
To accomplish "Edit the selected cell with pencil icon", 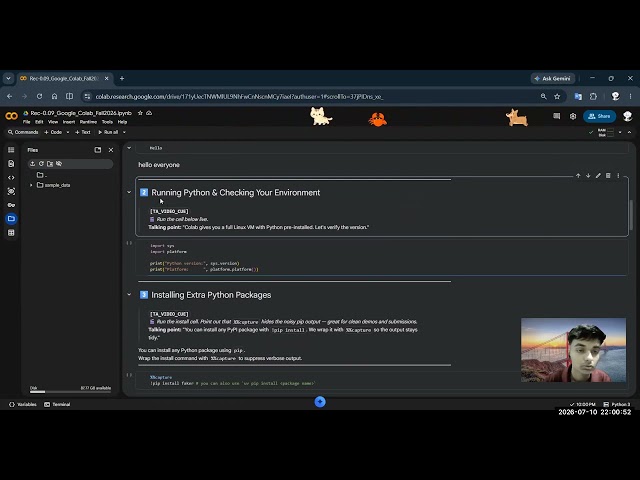I will pyautogui.click(x=598, y=176).
